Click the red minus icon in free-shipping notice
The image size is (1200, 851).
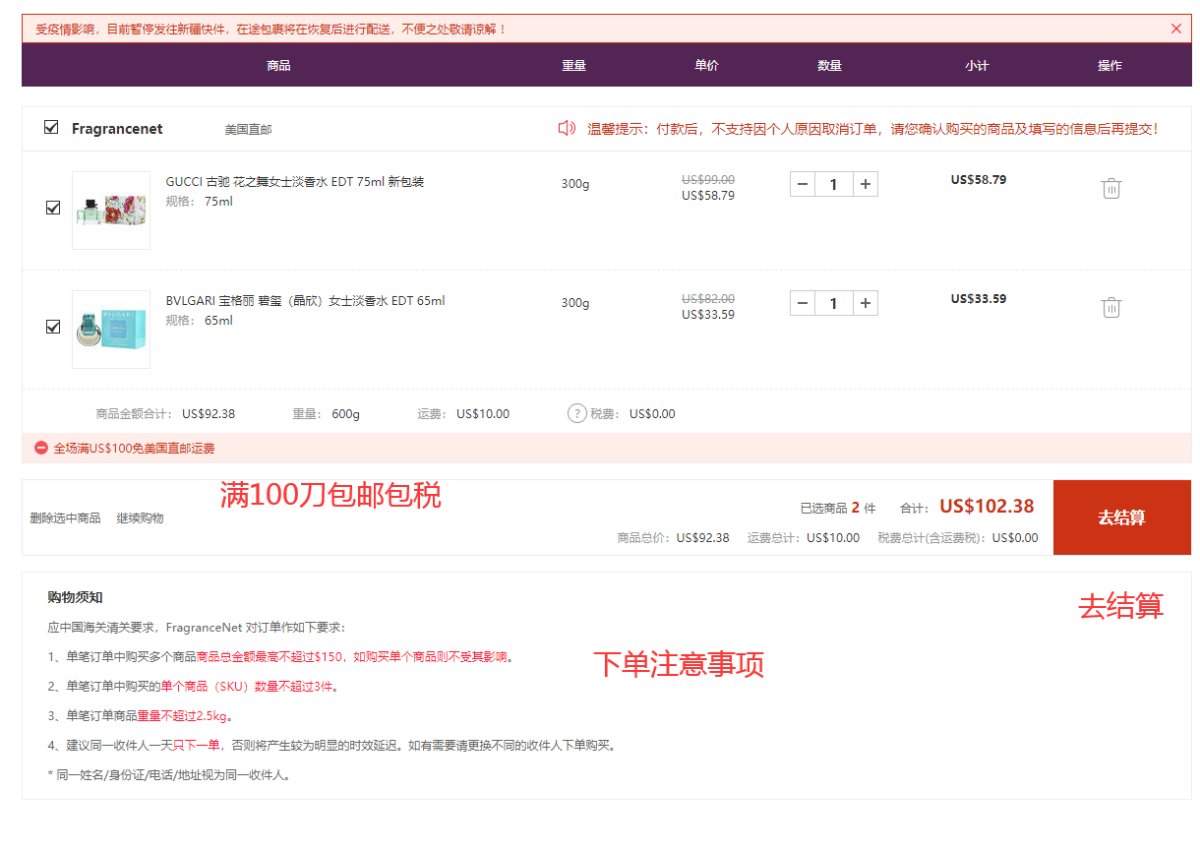[x=41, y=448]
